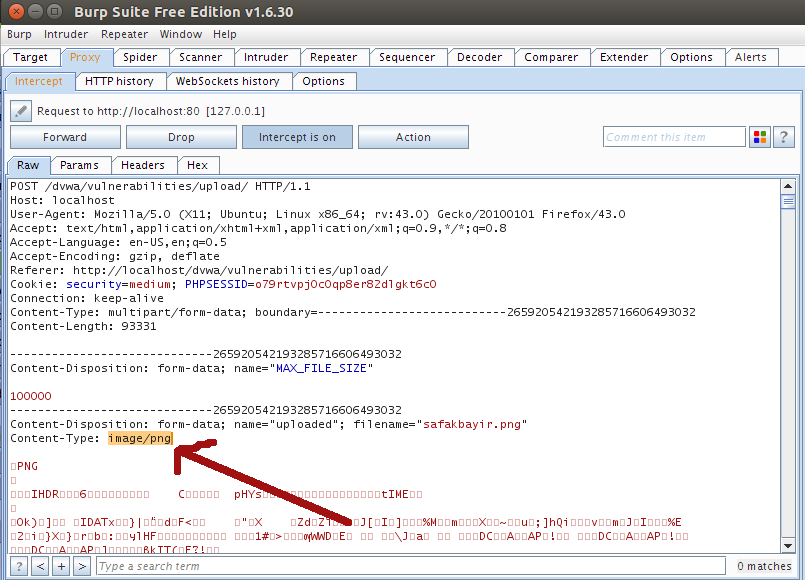Click the scrollbar down arrow
Viewport: 805px width, 580px height.
coord(788,546)
